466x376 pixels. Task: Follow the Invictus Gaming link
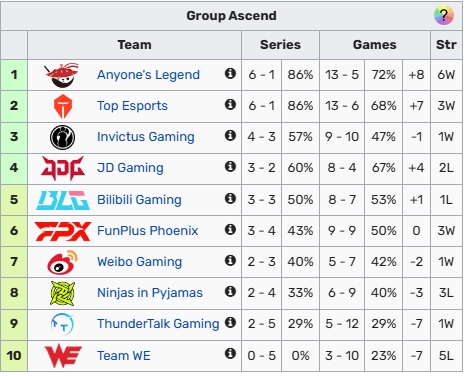(146, 137)
